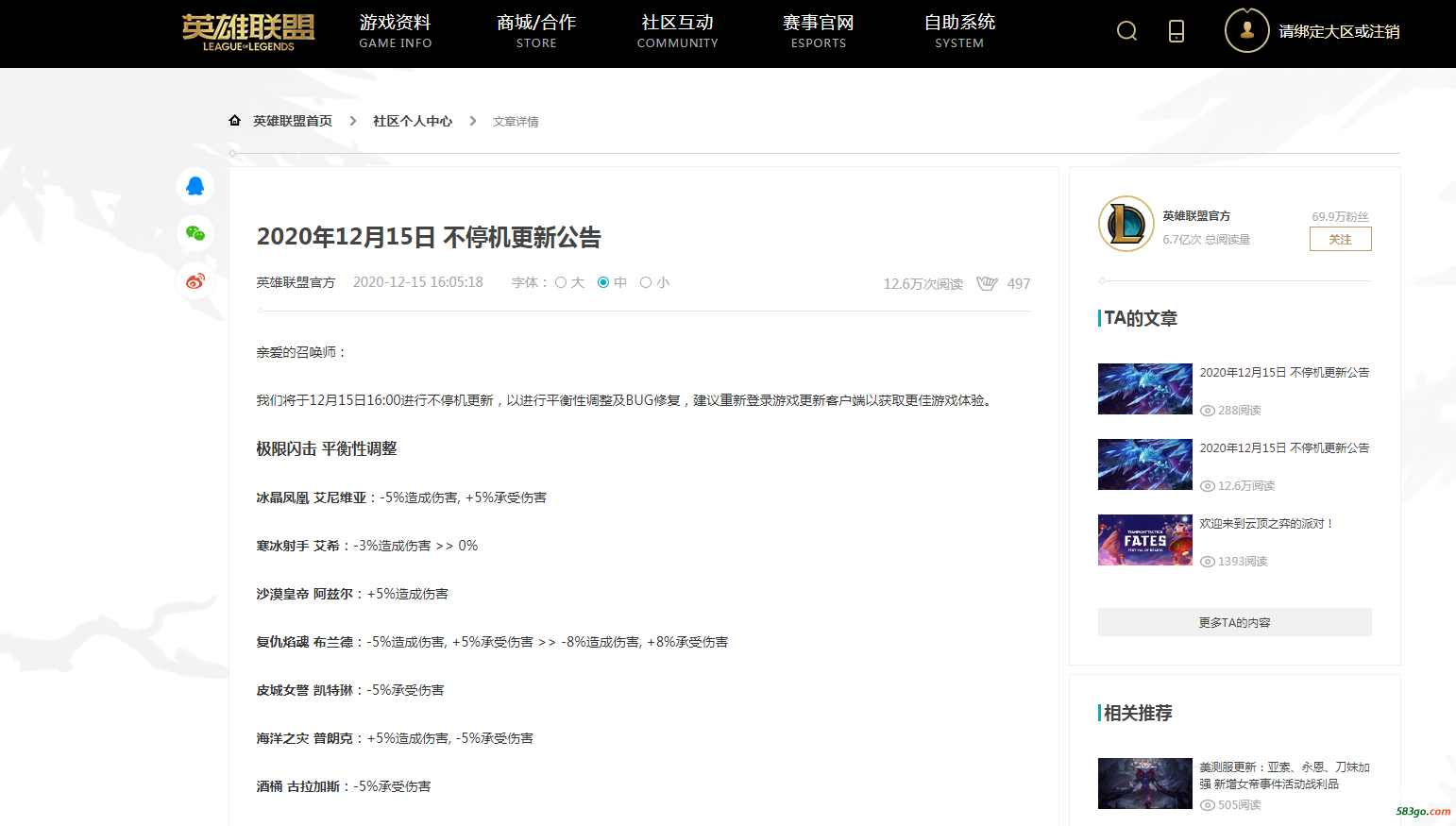Click the 冰晶凤凰 艾尼维亚 balance line
1456x826 pixels.
401,497
